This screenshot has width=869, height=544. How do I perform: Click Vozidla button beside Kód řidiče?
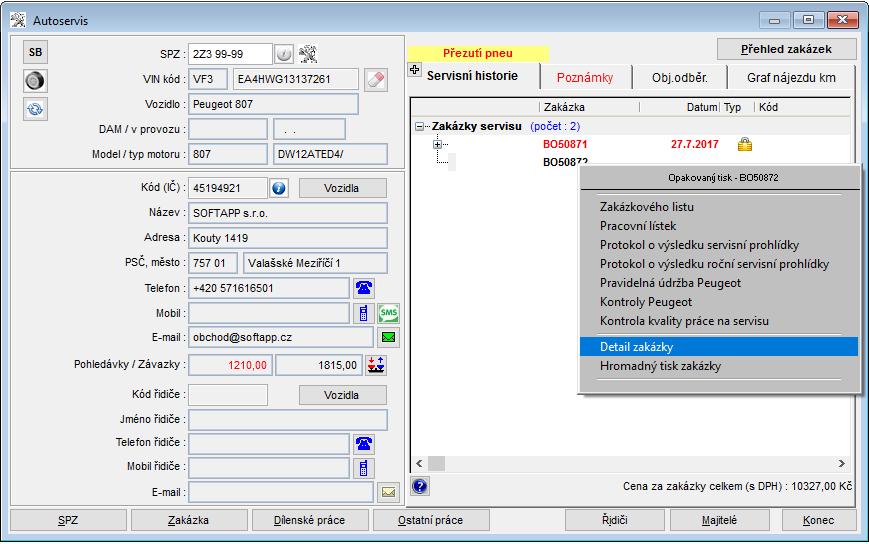tap(343, 395)
